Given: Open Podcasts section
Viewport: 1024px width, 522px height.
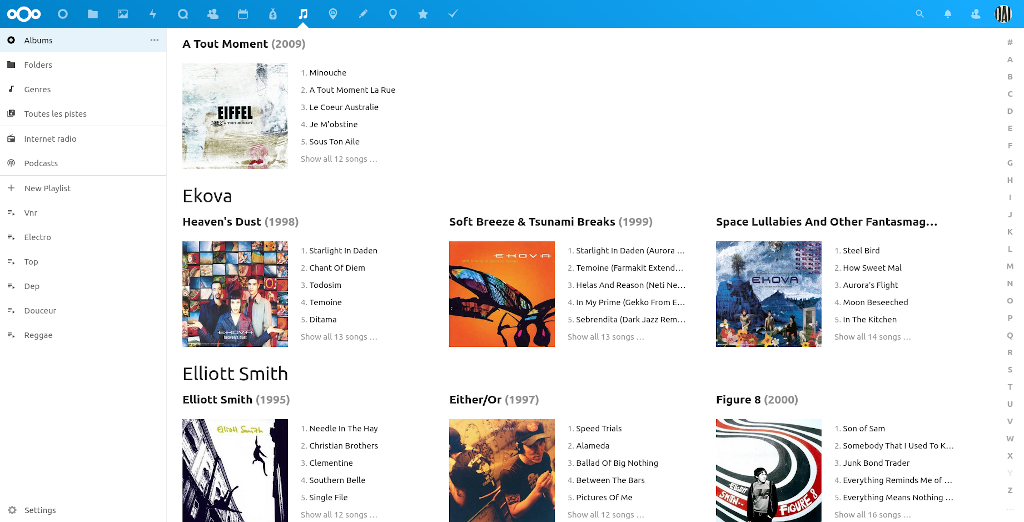Looking at the screenshot, I should [x=83, y=163].
